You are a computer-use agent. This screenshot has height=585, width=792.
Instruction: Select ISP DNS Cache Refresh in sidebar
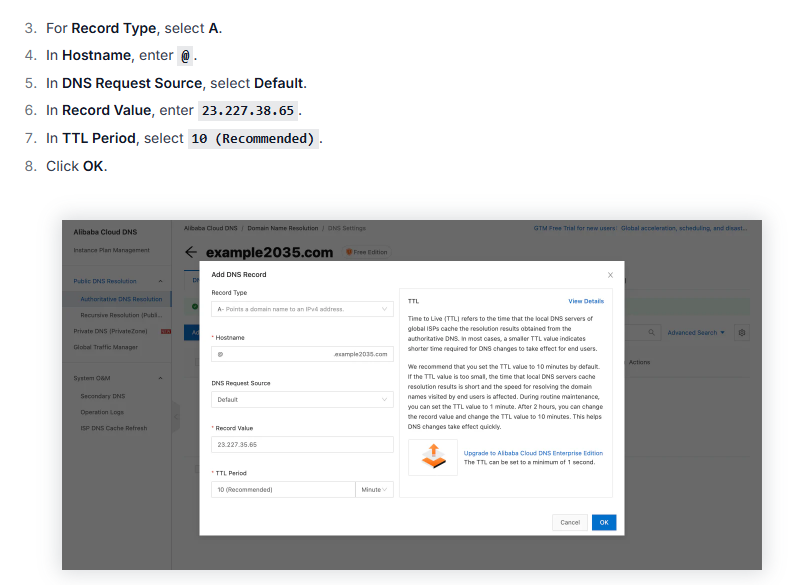(x=114, y=428)
